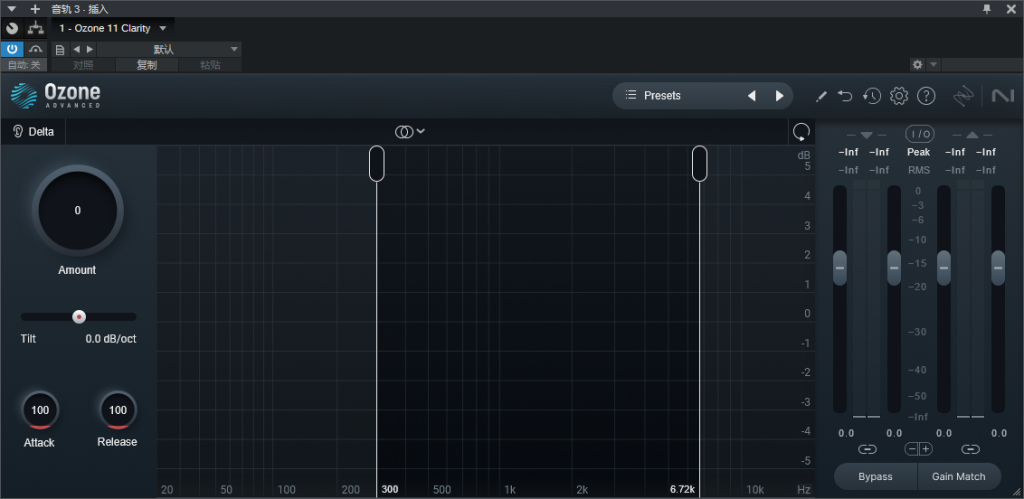Click the Ozone Advanced logo
Image resolution: width=1024 pixels, height=499 pixels.
56,95
